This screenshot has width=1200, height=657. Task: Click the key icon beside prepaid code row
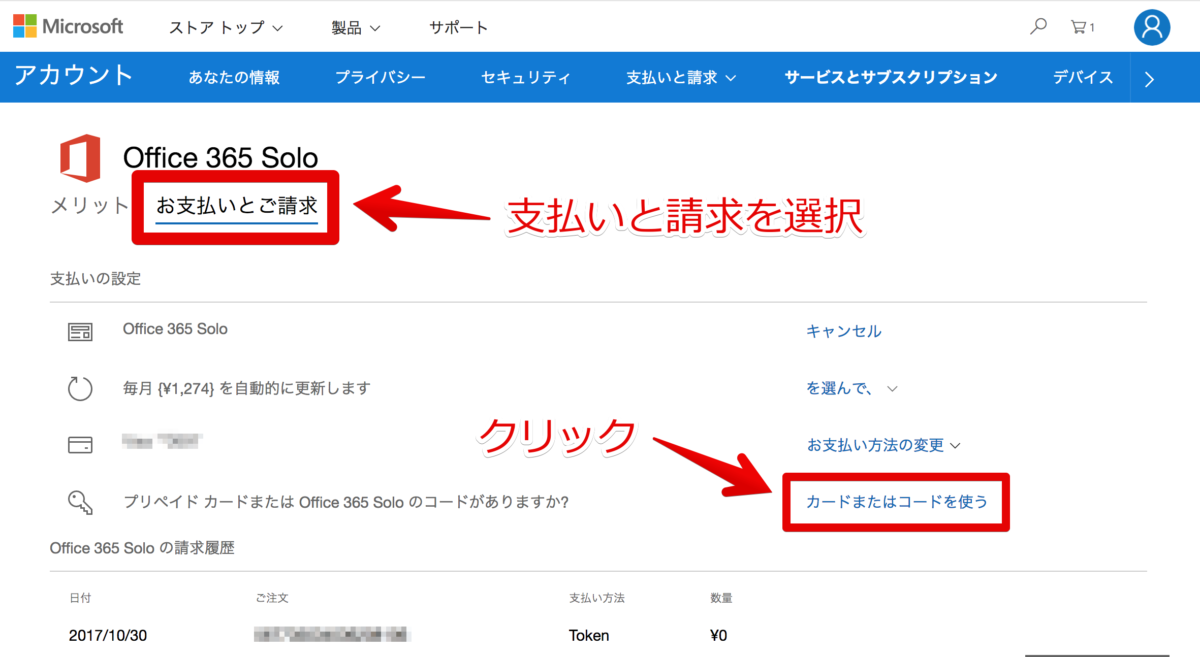(80, 501)
